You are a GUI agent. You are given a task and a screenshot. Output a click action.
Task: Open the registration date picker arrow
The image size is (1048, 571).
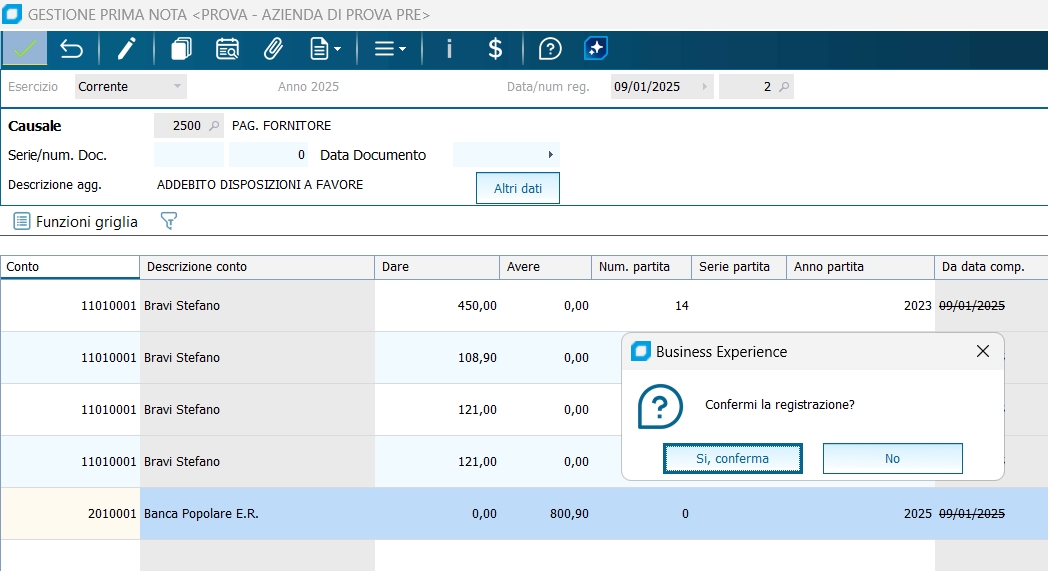704,87
